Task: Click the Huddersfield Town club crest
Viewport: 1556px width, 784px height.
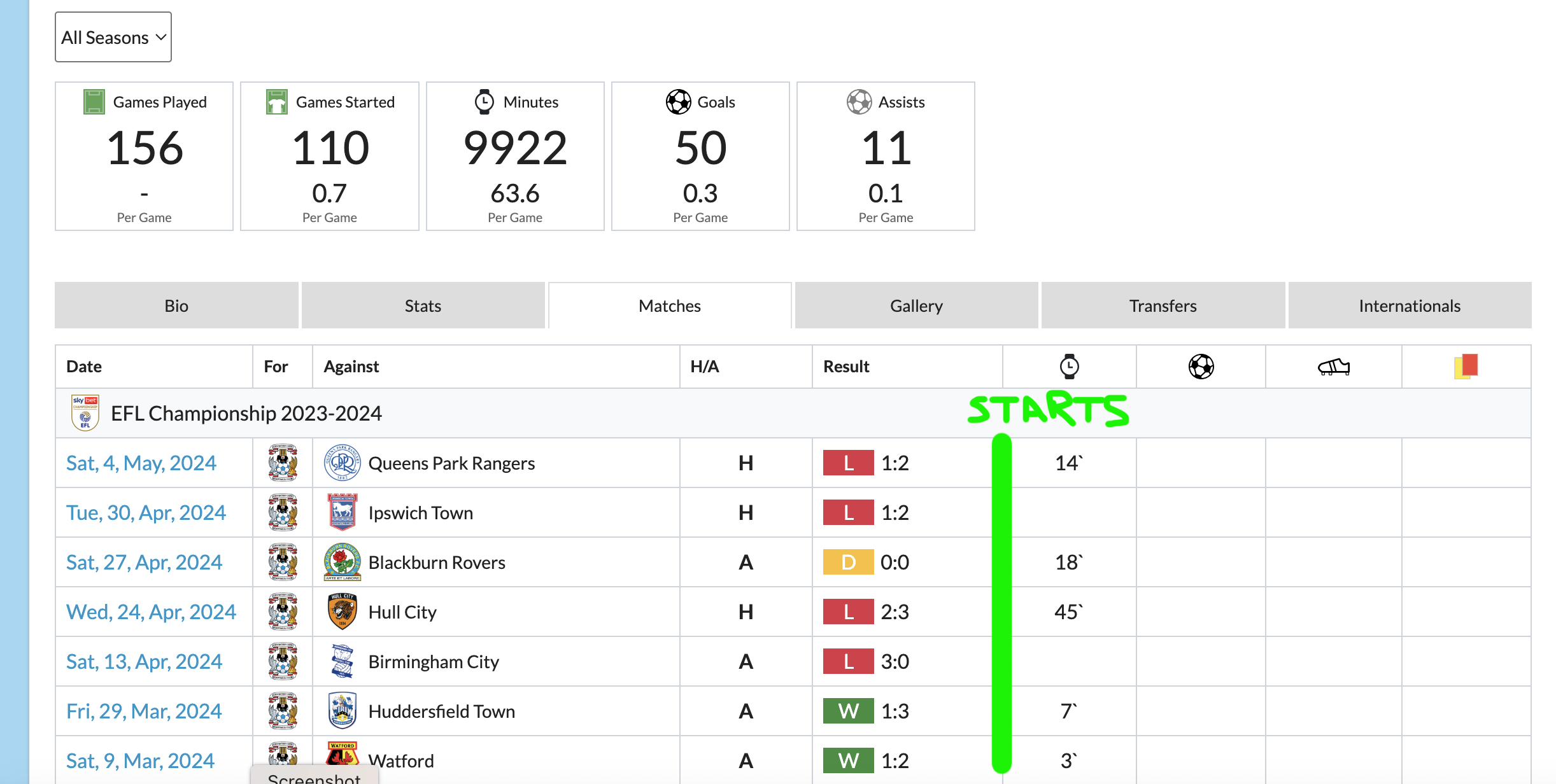Action: [342, 711]
